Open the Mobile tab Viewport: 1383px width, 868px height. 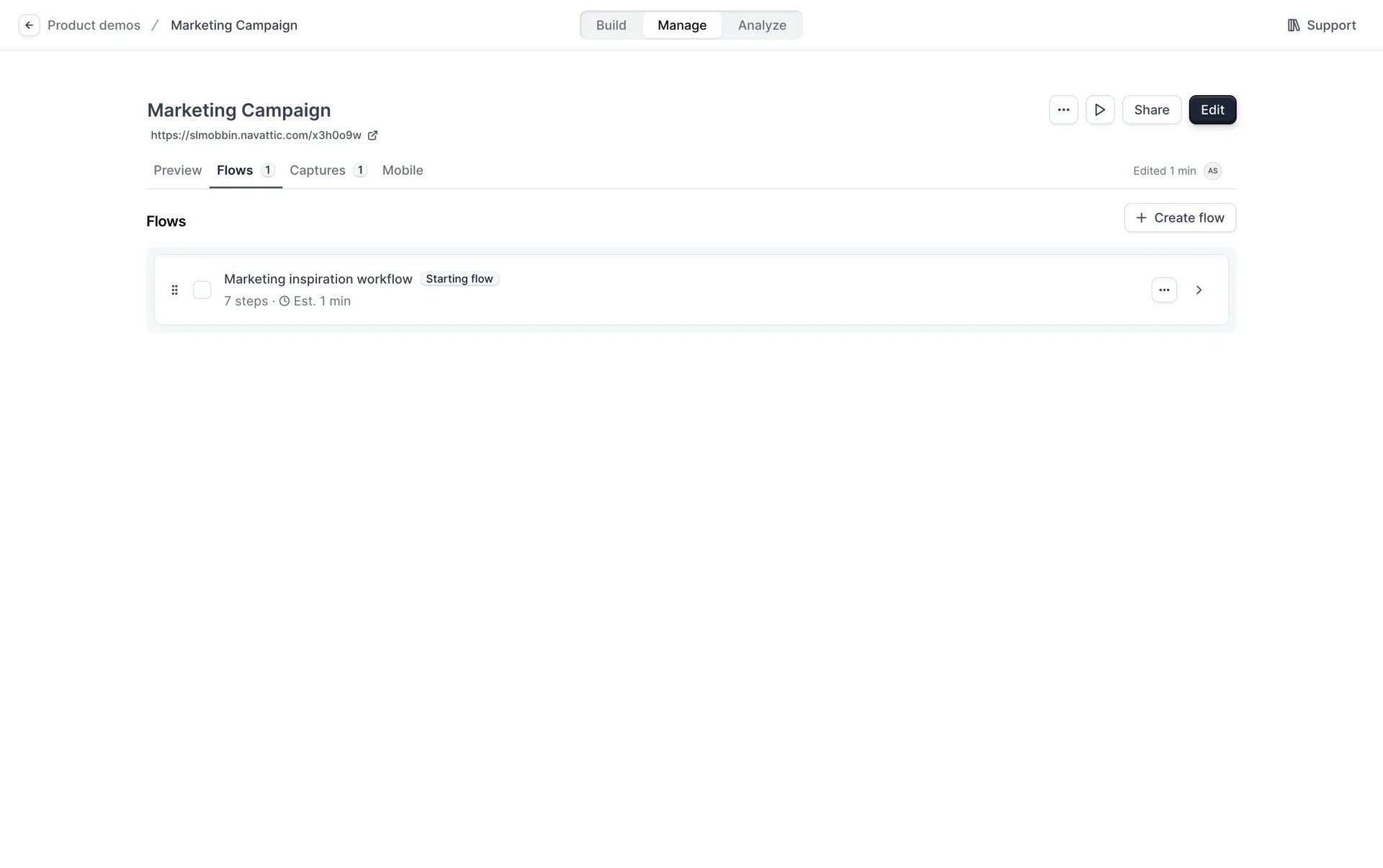tap(403, 171)
